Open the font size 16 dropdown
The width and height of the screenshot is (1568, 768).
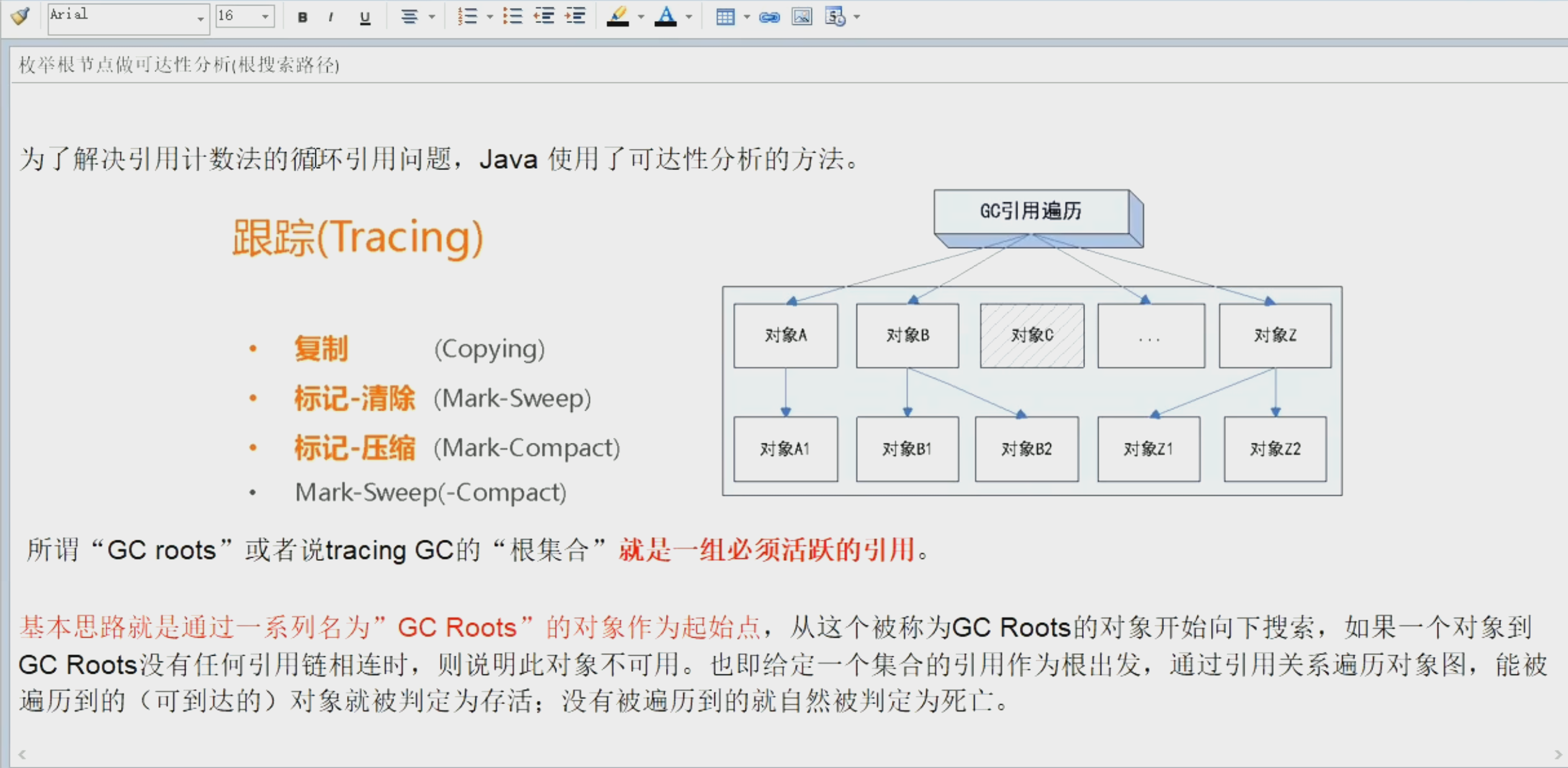[x=265, y=17]
